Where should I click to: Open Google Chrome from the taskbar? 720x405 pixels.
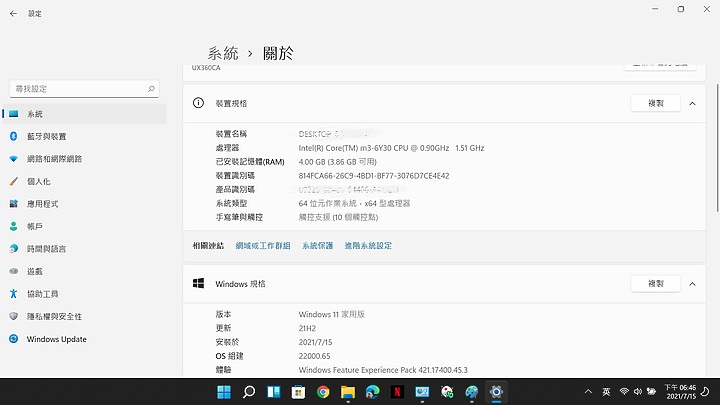[323, 392]
